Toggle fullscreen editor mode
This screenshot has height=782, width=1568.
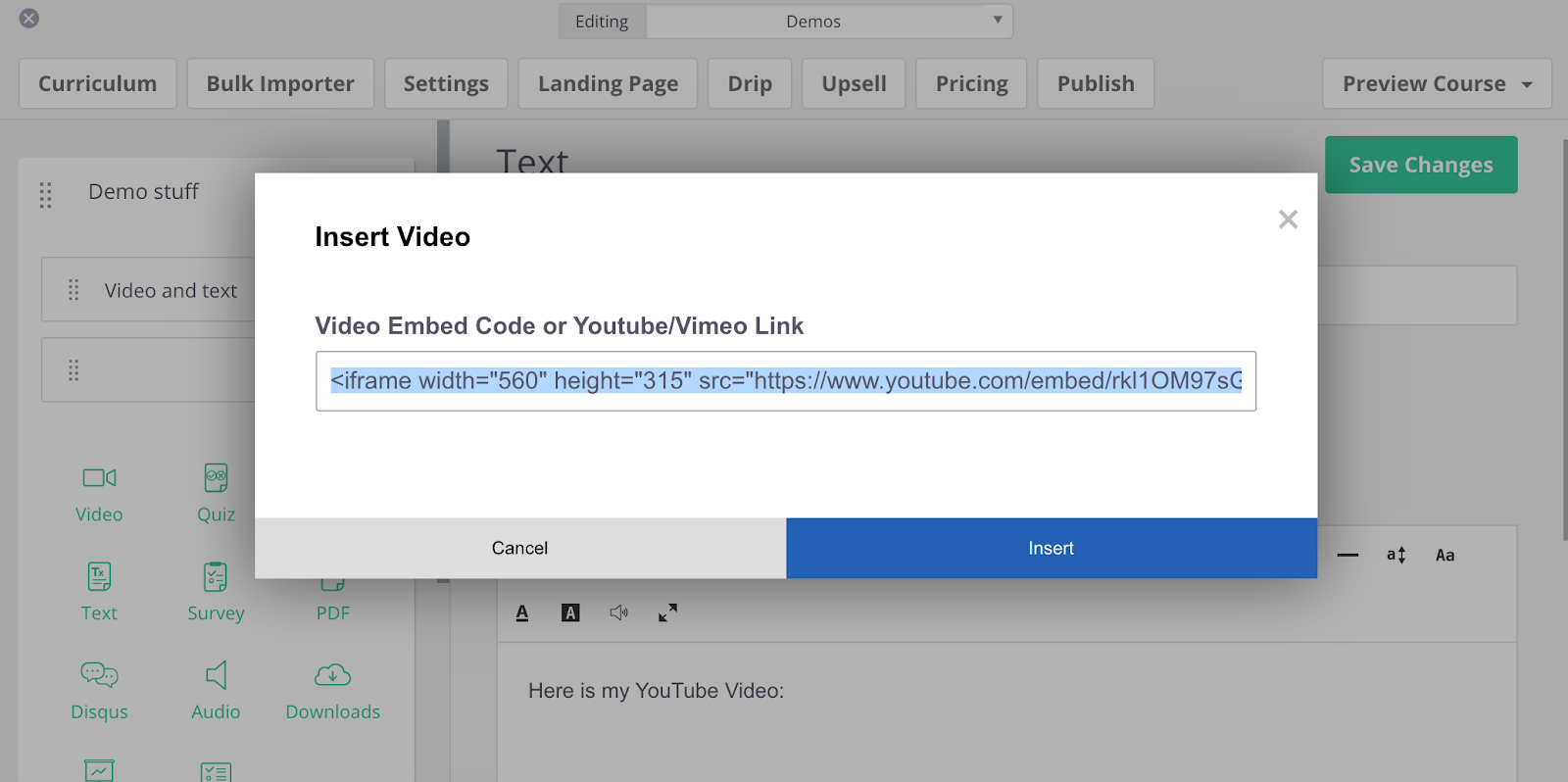(667, 612)
